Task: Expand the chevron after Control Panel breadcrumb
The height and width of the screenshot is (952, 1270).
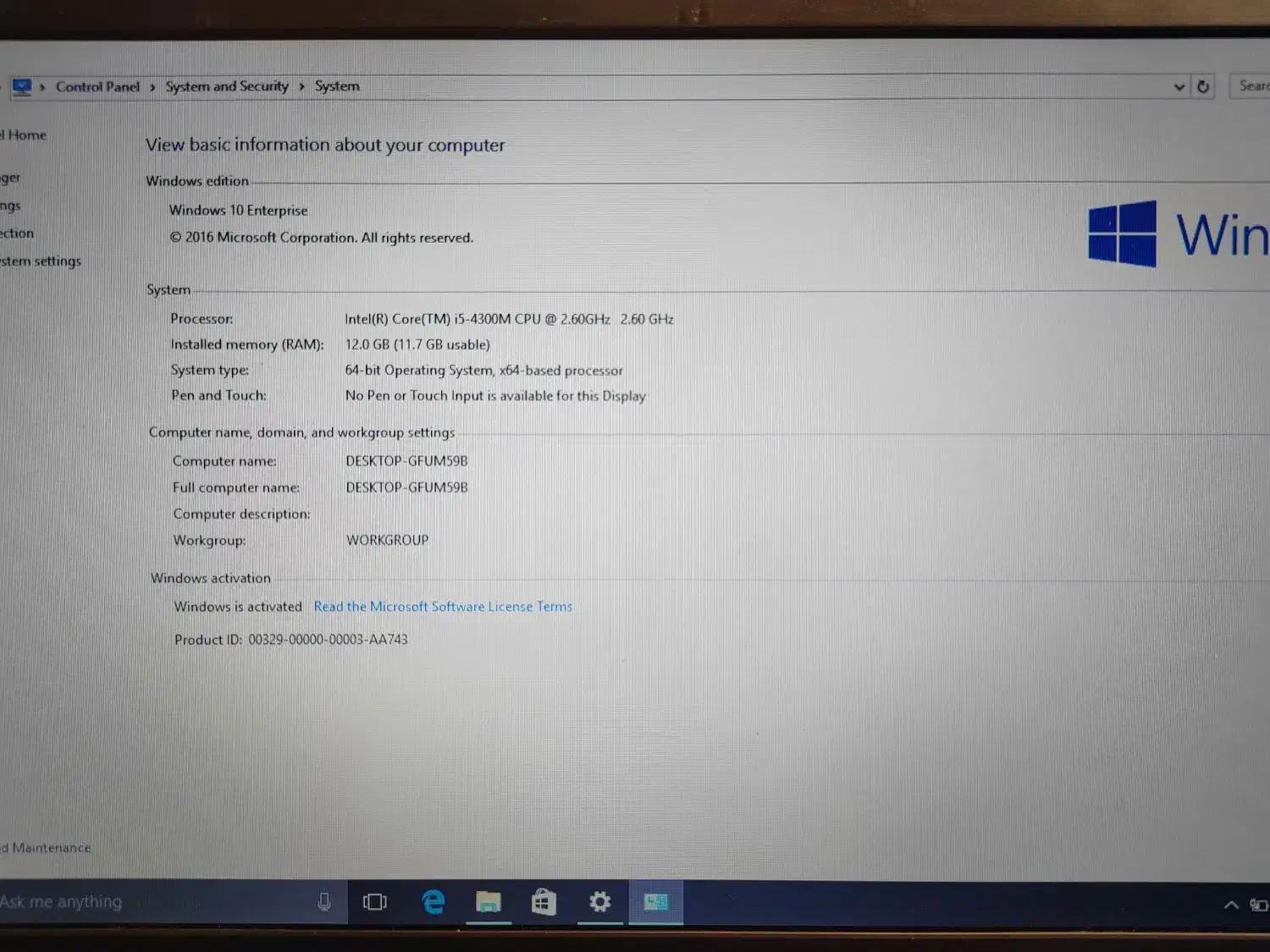Action: coord(151,86)
